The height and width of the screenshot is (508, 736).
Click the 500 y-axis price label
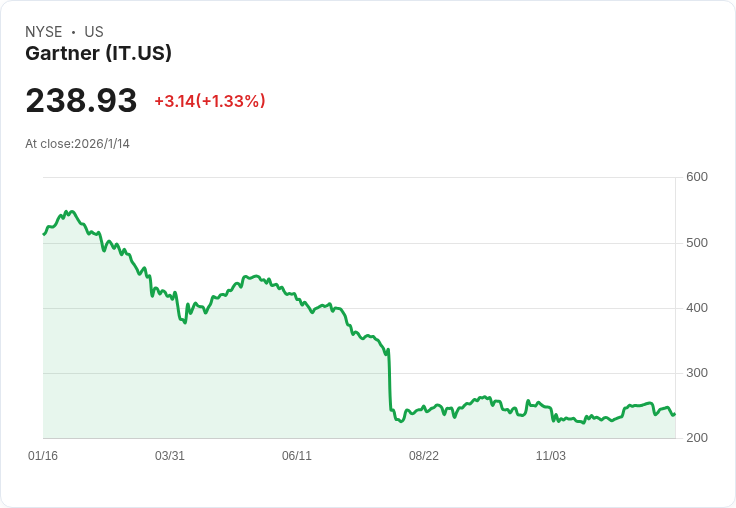(x=697, y=243)
